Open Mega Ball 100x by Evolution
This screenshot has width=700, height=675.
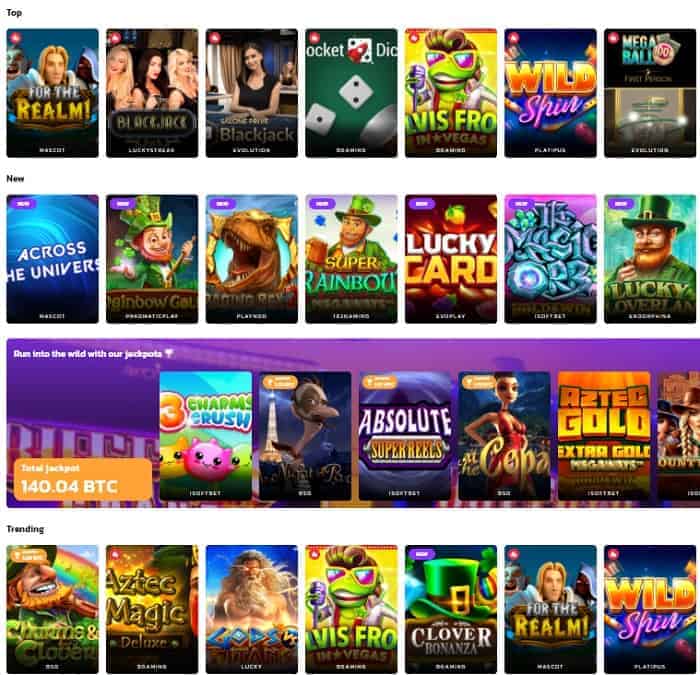(x=650, y=93)
